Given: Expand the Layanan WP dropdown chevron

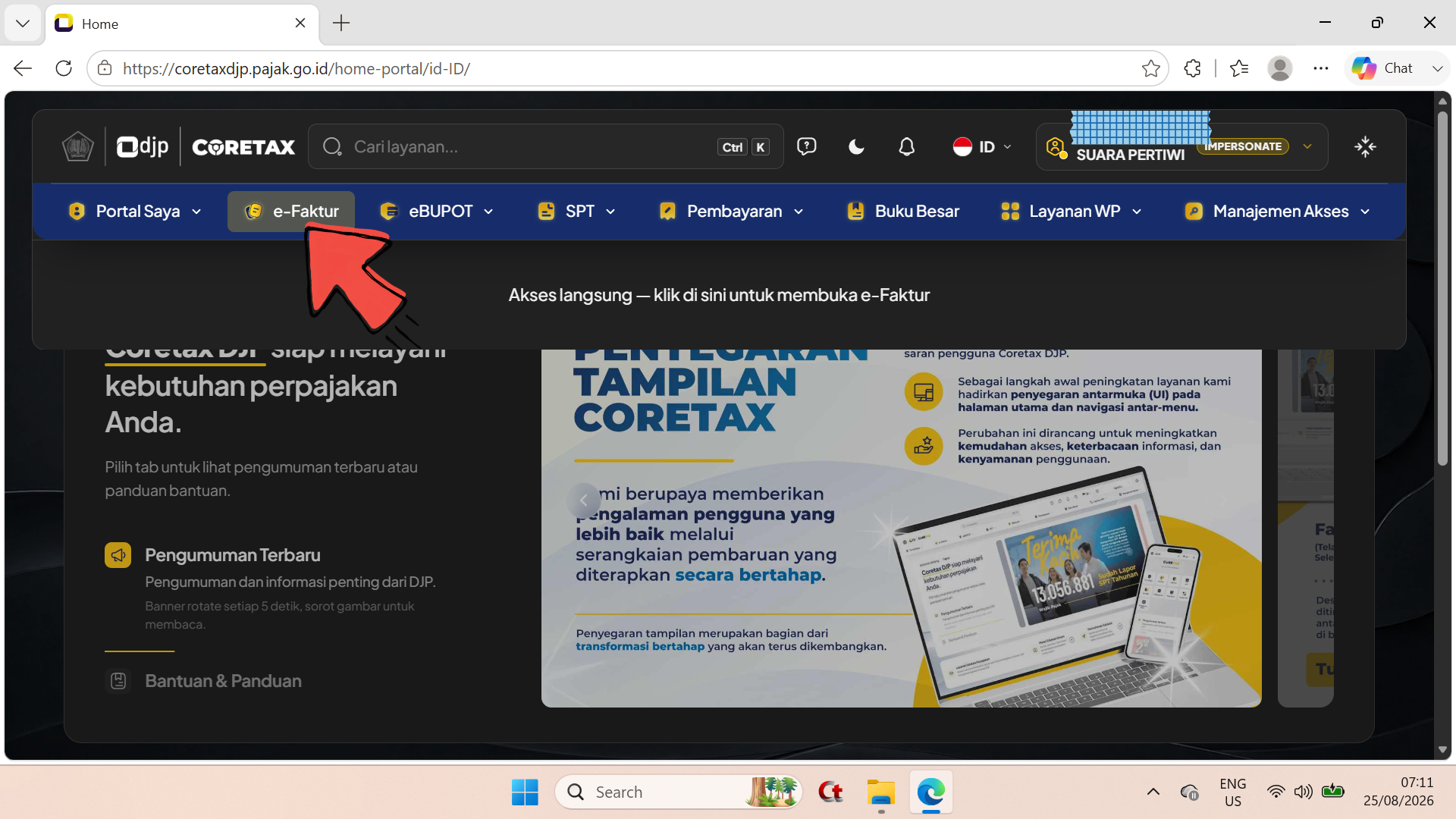Looking at the screenshot, I should click(1137, 212).
